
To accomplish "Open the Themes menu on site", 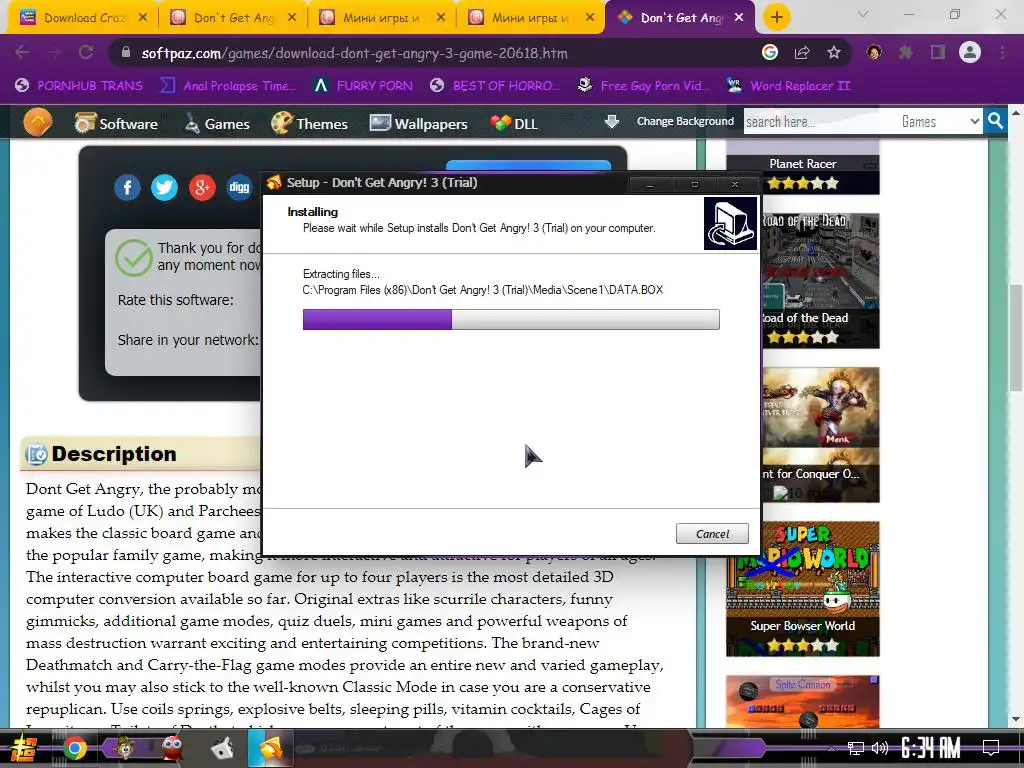I will [x=310, y=123].
